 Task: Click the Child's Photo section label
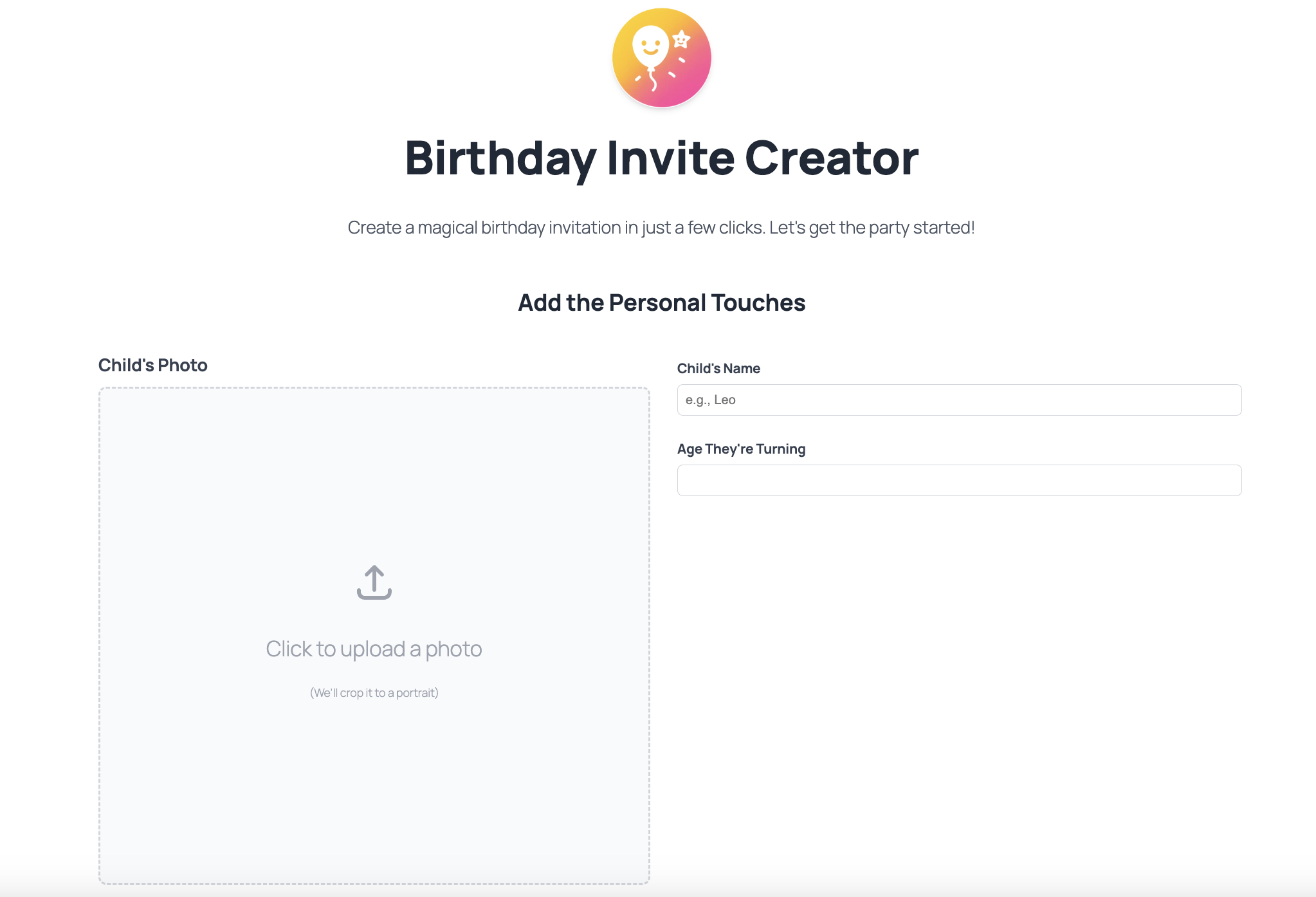pyautogui.click(x=152, y=365)
